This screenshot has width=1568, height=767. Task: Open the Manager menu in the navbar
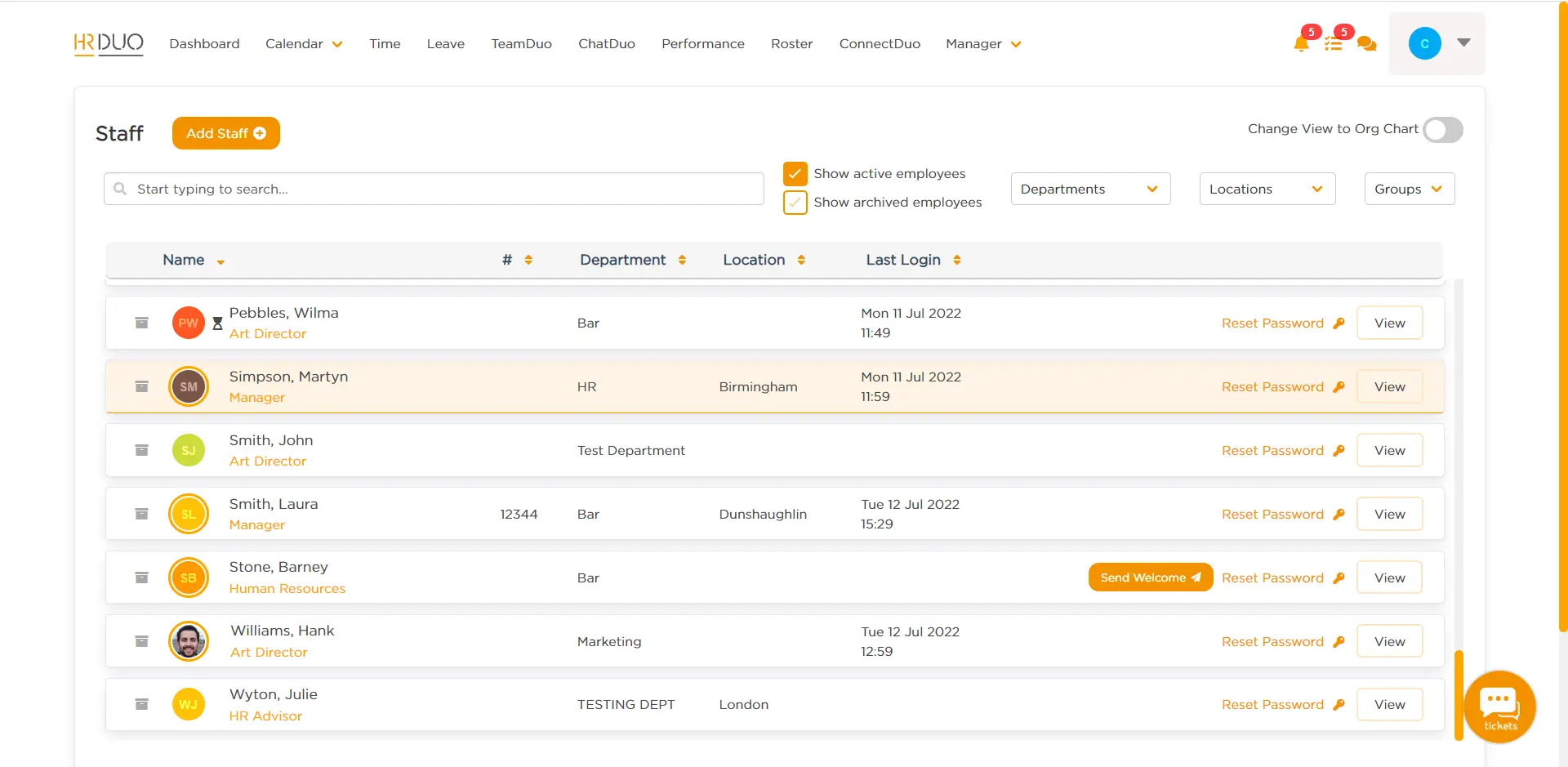[x=982, y=44]
